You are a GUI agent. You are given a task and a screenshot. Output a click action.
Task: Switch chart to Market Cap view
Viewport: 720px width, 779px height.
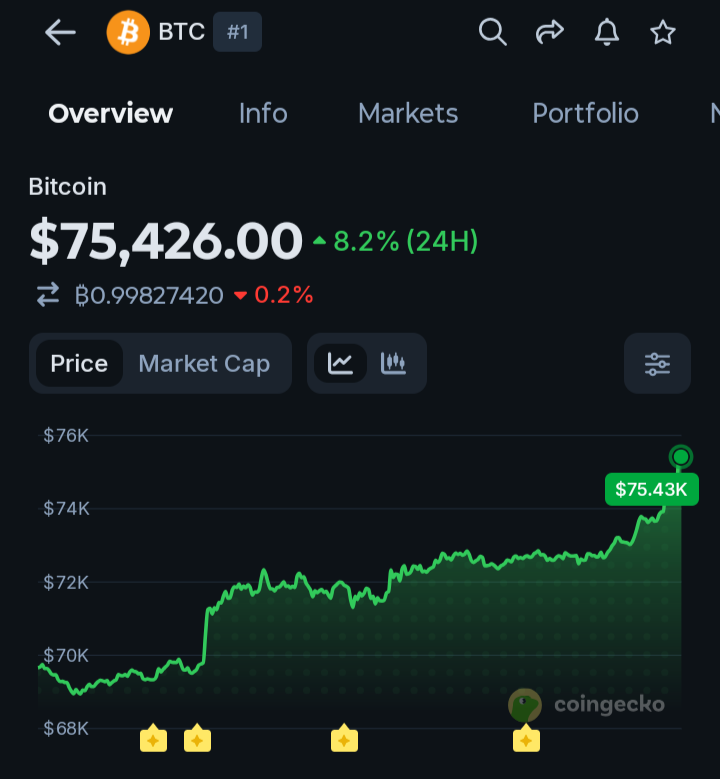tap(204, 364)
